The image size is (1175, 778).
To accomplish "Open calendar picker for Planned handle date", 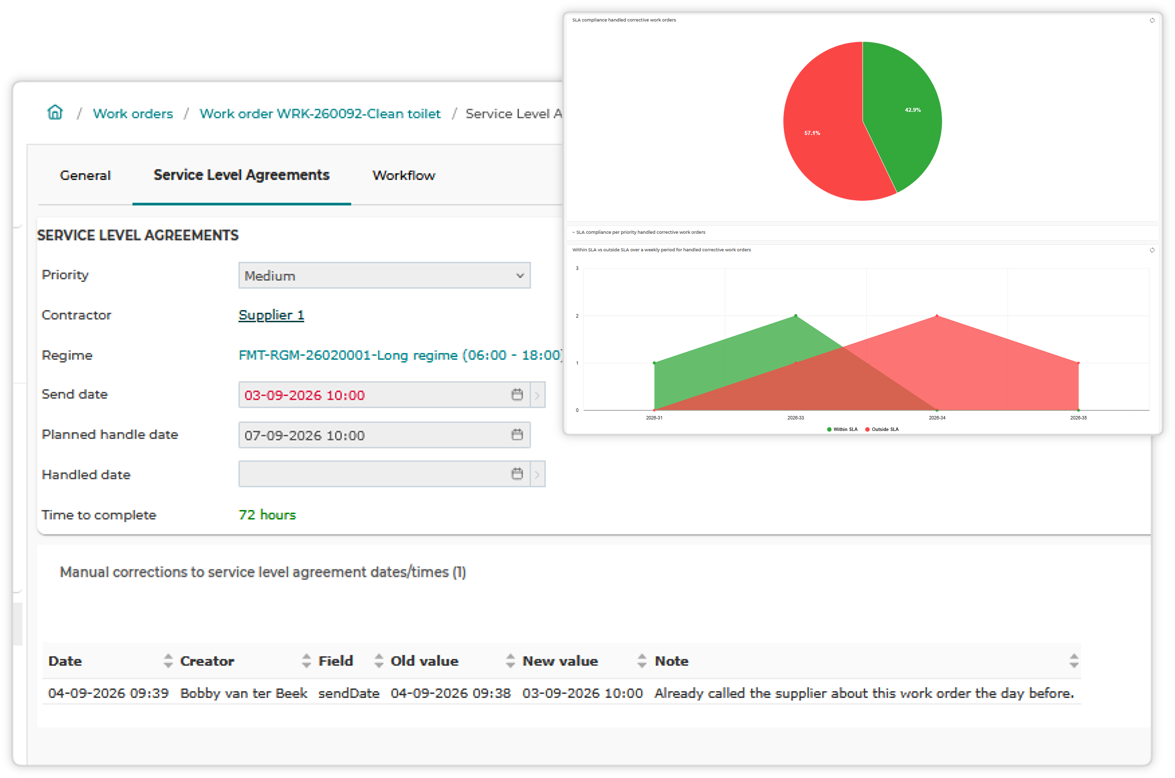I will click(517, 435).
